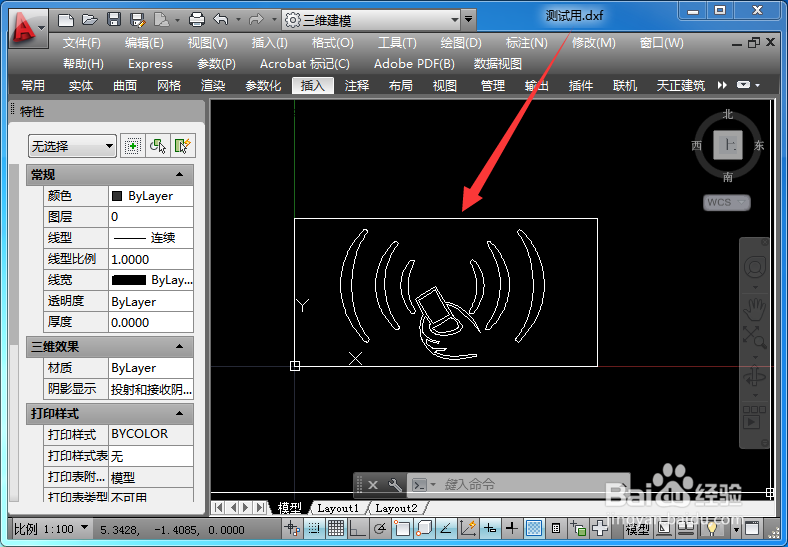The width and height of the screenshot is (788, 547).
Task: Click the Select Objects icon in properties
Action: tap(158, 146)
